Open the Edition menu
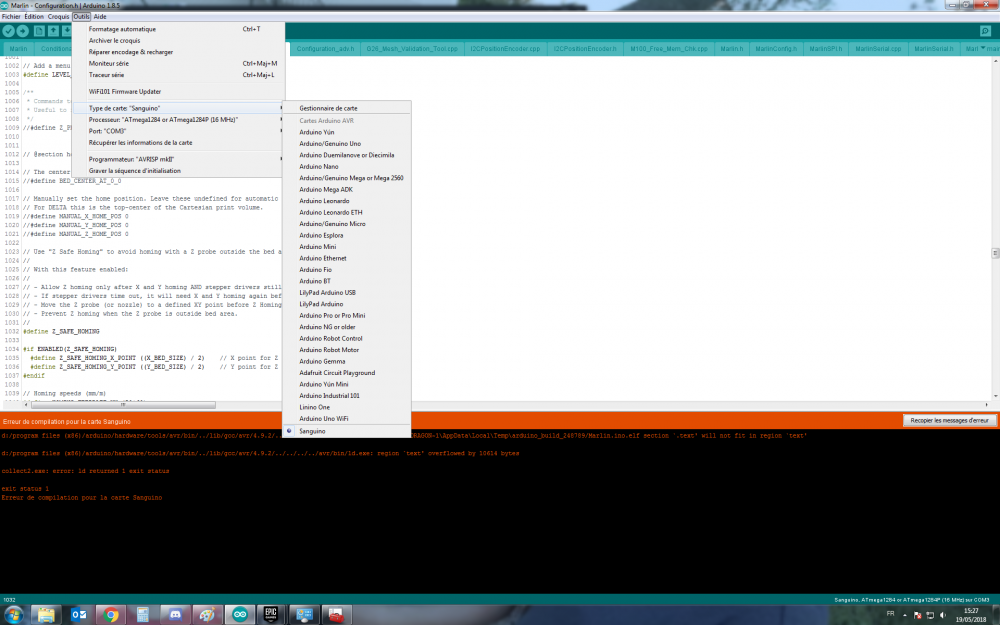 click(34, 17)
